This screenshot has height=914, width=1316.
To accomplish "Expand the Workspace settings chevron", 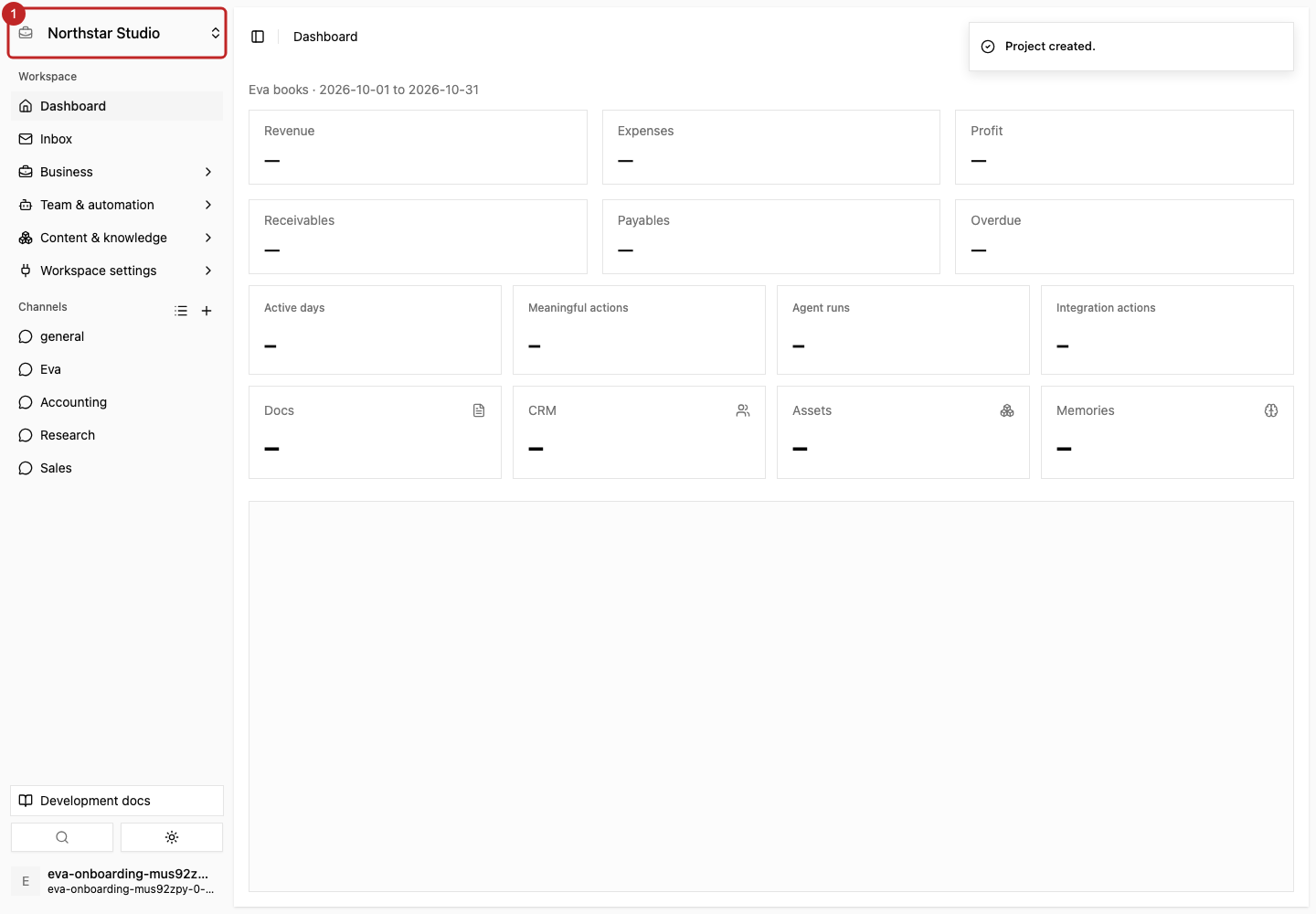I will 208,271.
